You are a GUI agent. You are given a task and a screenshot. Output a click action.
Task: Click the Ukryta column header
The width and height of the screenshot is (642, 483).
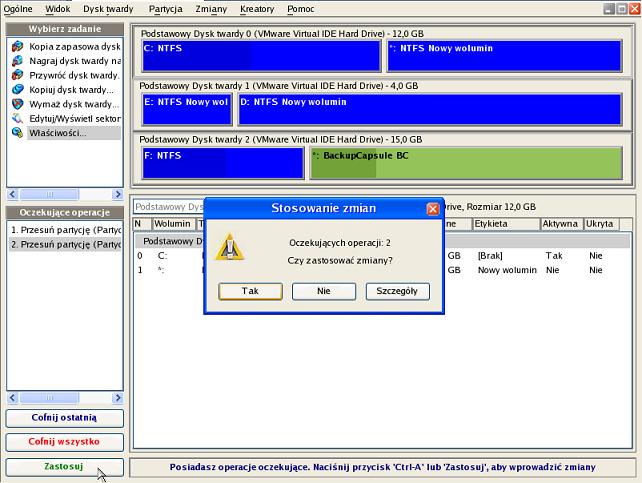click(x=601, y=224)
